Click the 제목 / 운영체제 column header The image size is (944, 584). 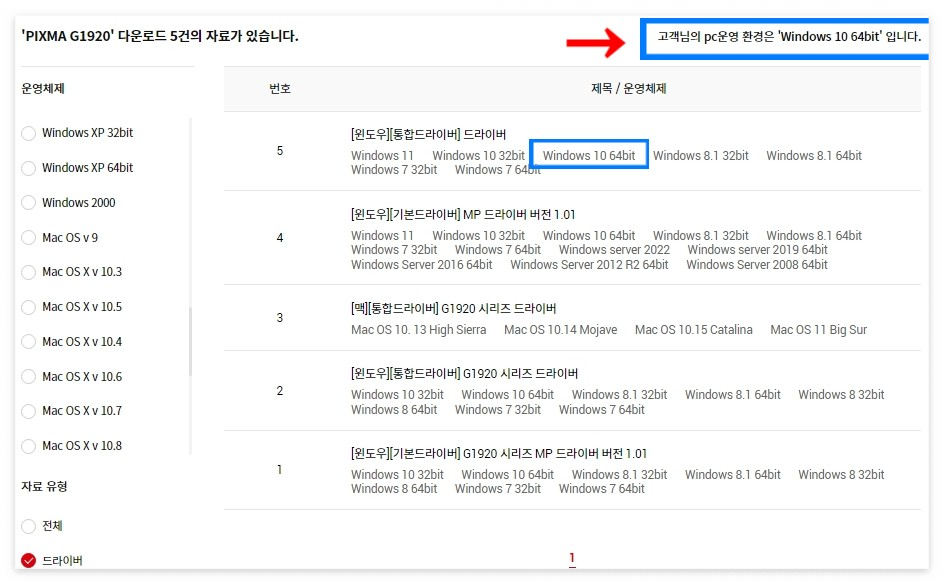pos(629,89)
